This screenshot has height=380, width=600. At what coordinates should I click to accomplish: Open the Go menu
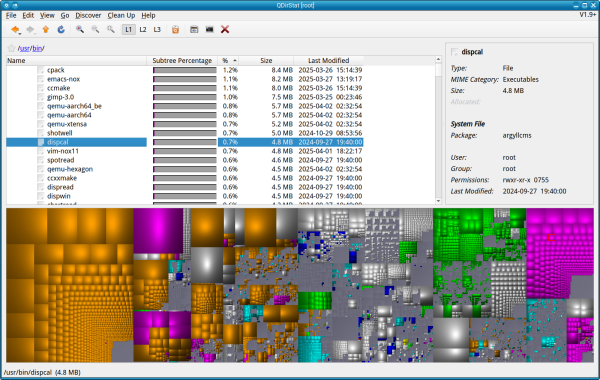(65, 15)
